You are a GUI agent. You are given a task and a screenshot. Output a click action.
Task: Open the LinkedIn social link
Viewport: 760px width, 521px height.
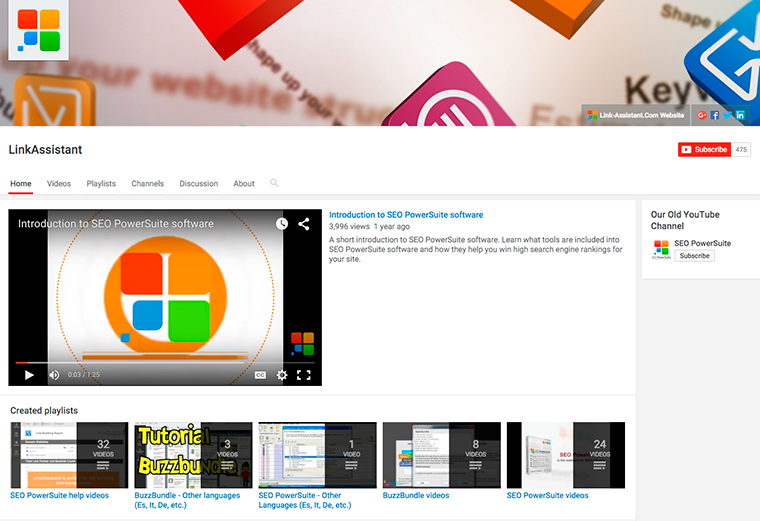(x=740, y=115)
